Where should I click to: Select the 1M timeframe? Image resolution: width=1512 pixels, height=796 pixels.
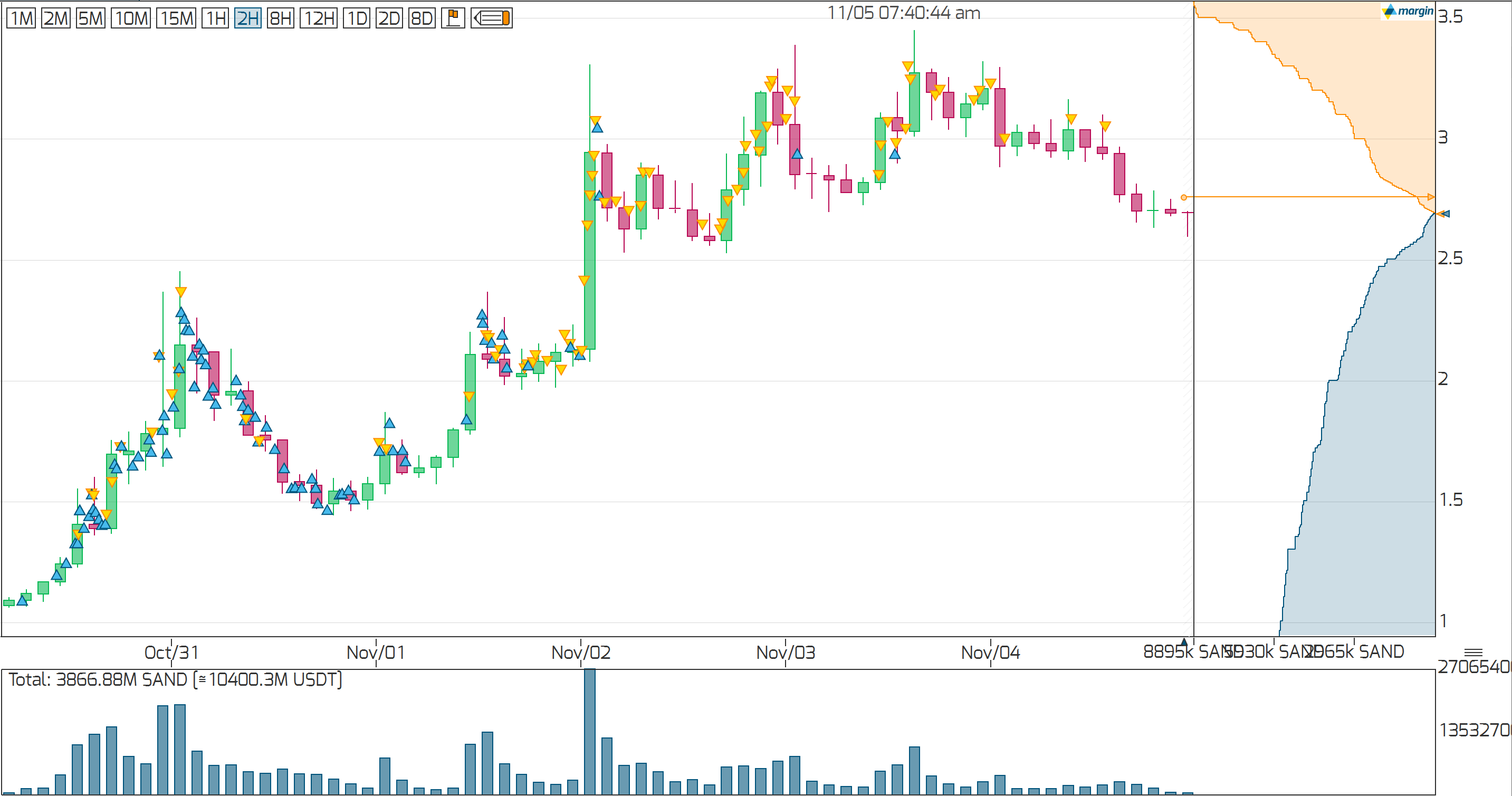point(21,18)
